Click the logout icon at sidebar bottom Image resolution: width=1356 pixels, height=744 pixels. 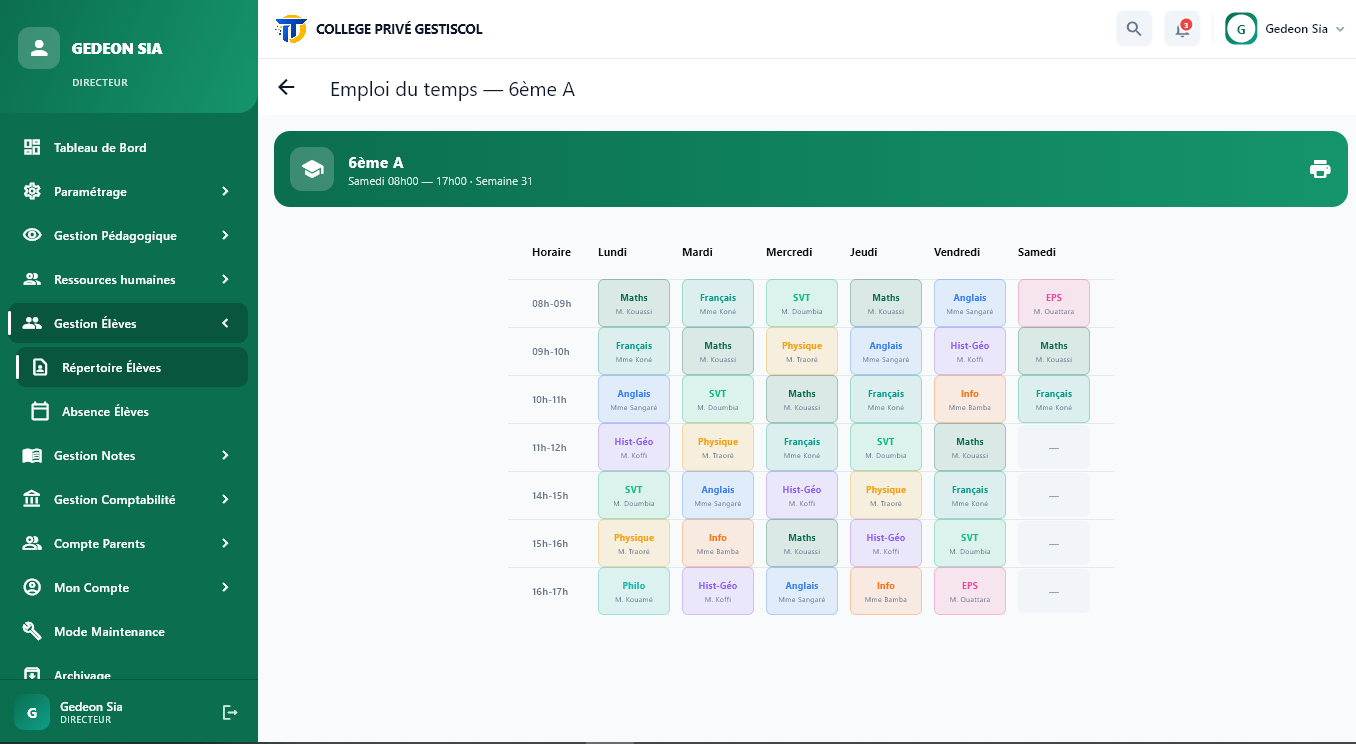(x=230, y=712)
